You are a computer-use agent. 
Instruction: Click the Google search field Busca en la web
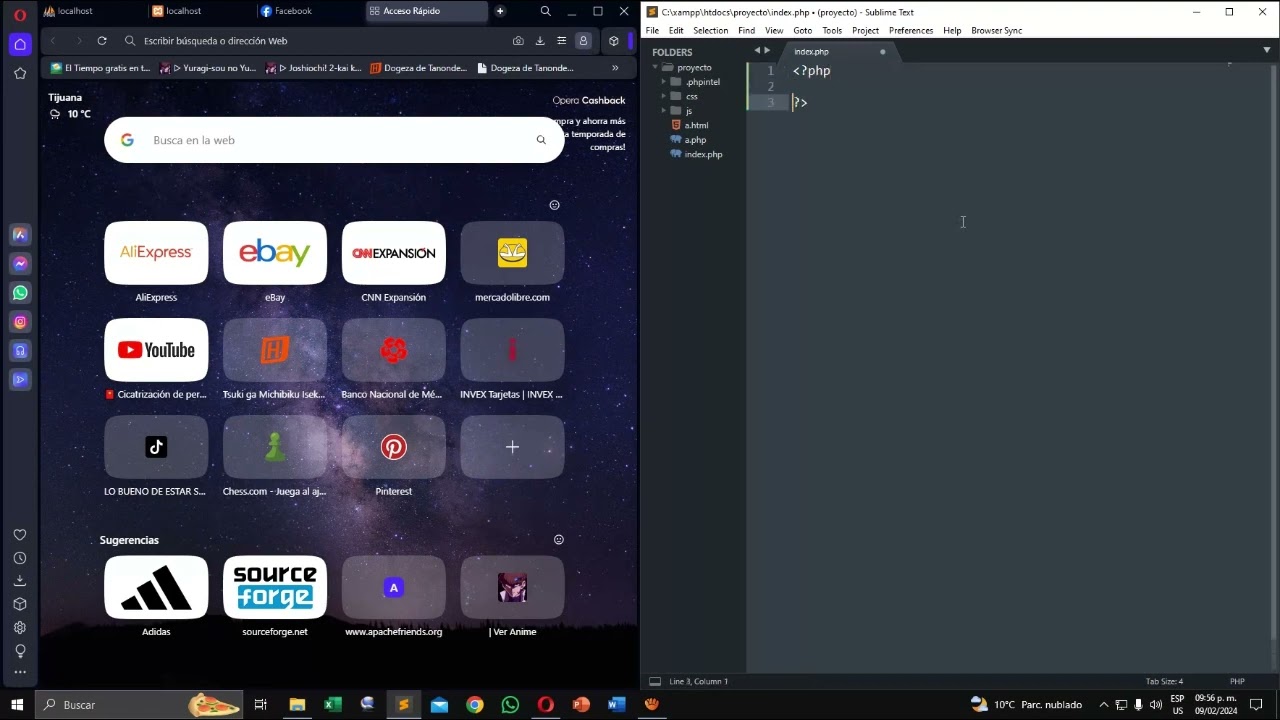coord(335,140)
